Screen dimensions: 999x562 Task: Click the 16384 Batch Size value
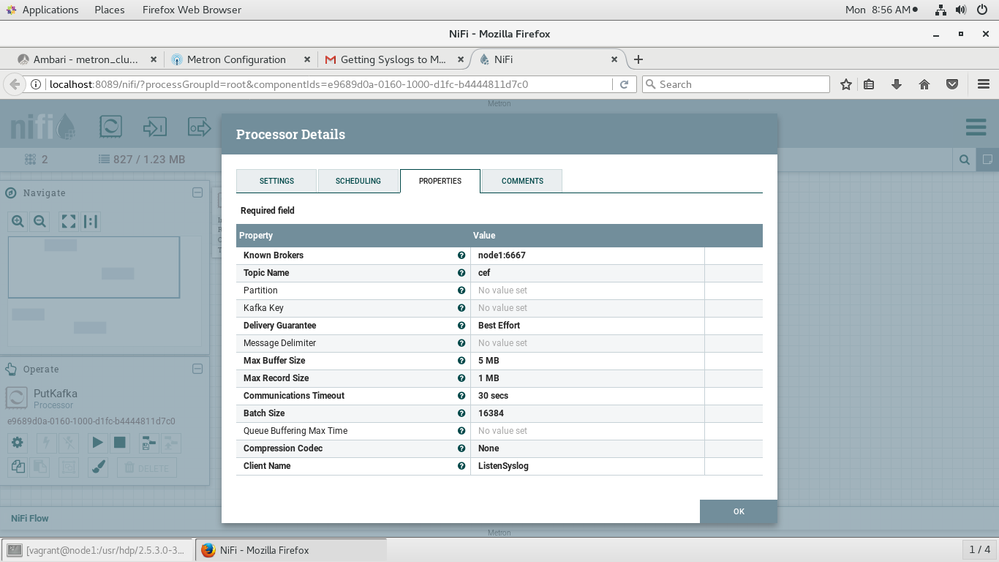[x=491, y=413]
